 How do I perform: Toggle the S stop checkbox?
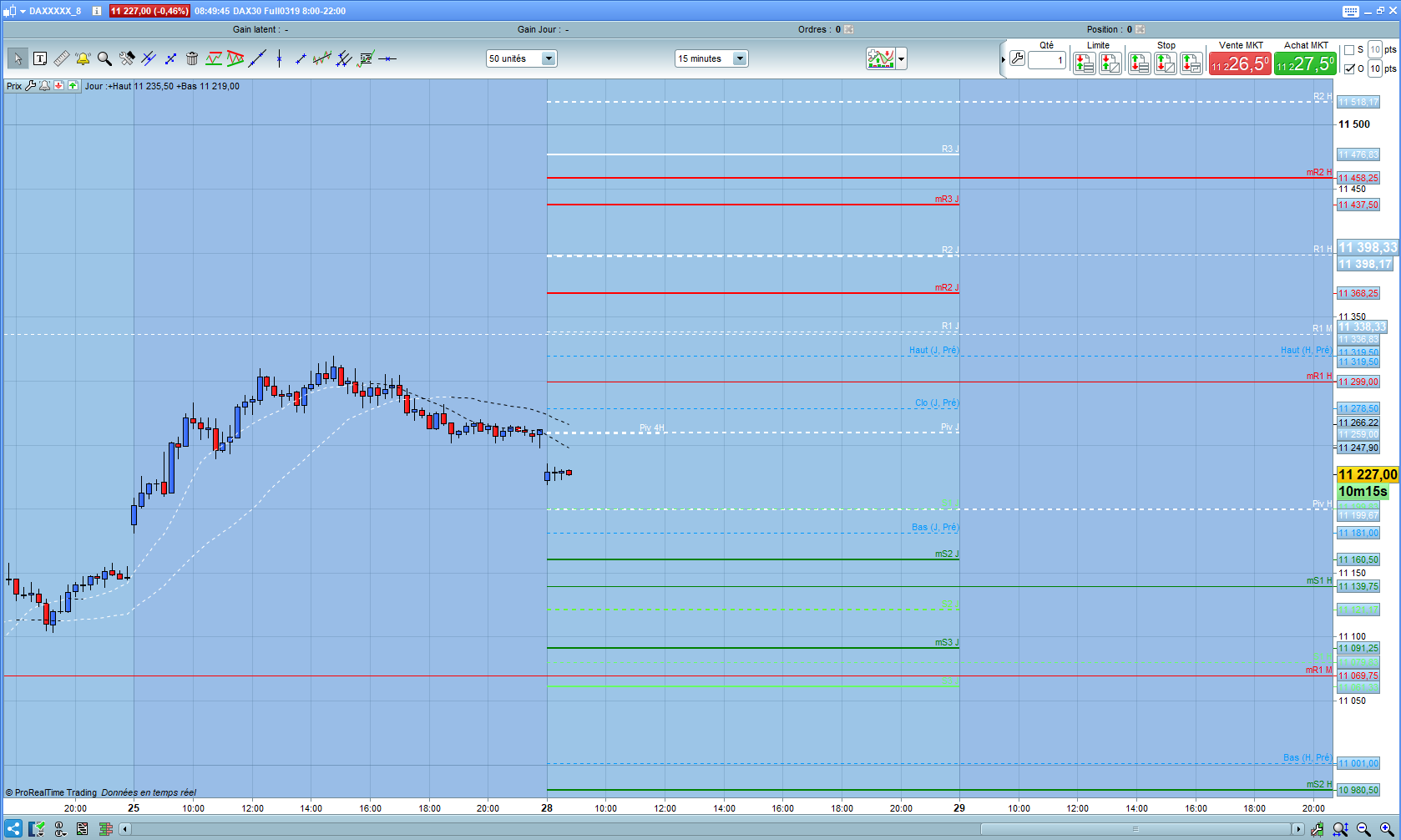point(1349,50)
